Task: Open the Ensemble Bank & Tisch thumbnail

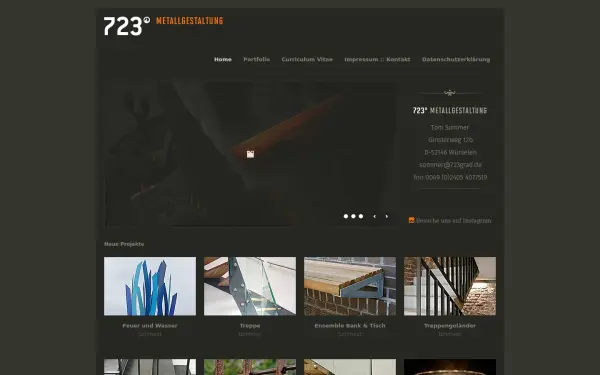Action: 350,286
